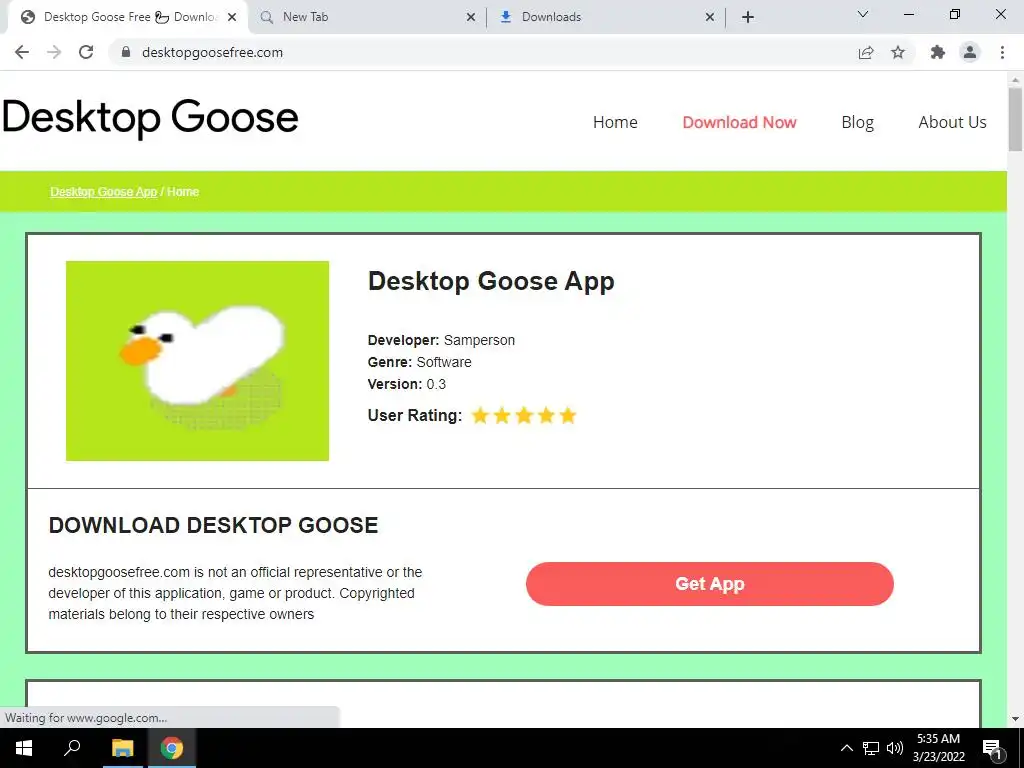Open a new tab with plus button
1024x768 pixels.
748,17
